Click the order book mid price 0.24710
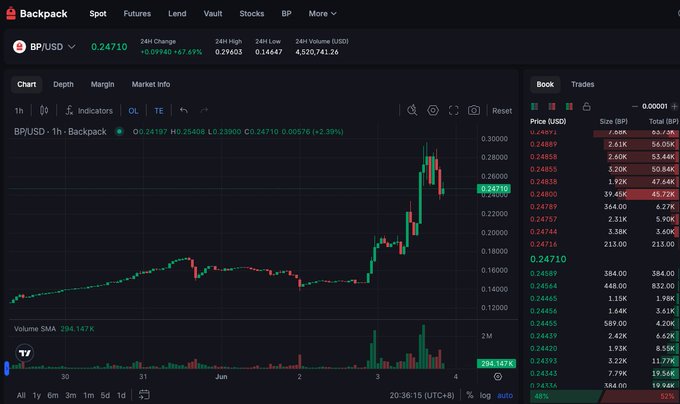The width and height of the screenshot is (680, 404). [548, 259]
